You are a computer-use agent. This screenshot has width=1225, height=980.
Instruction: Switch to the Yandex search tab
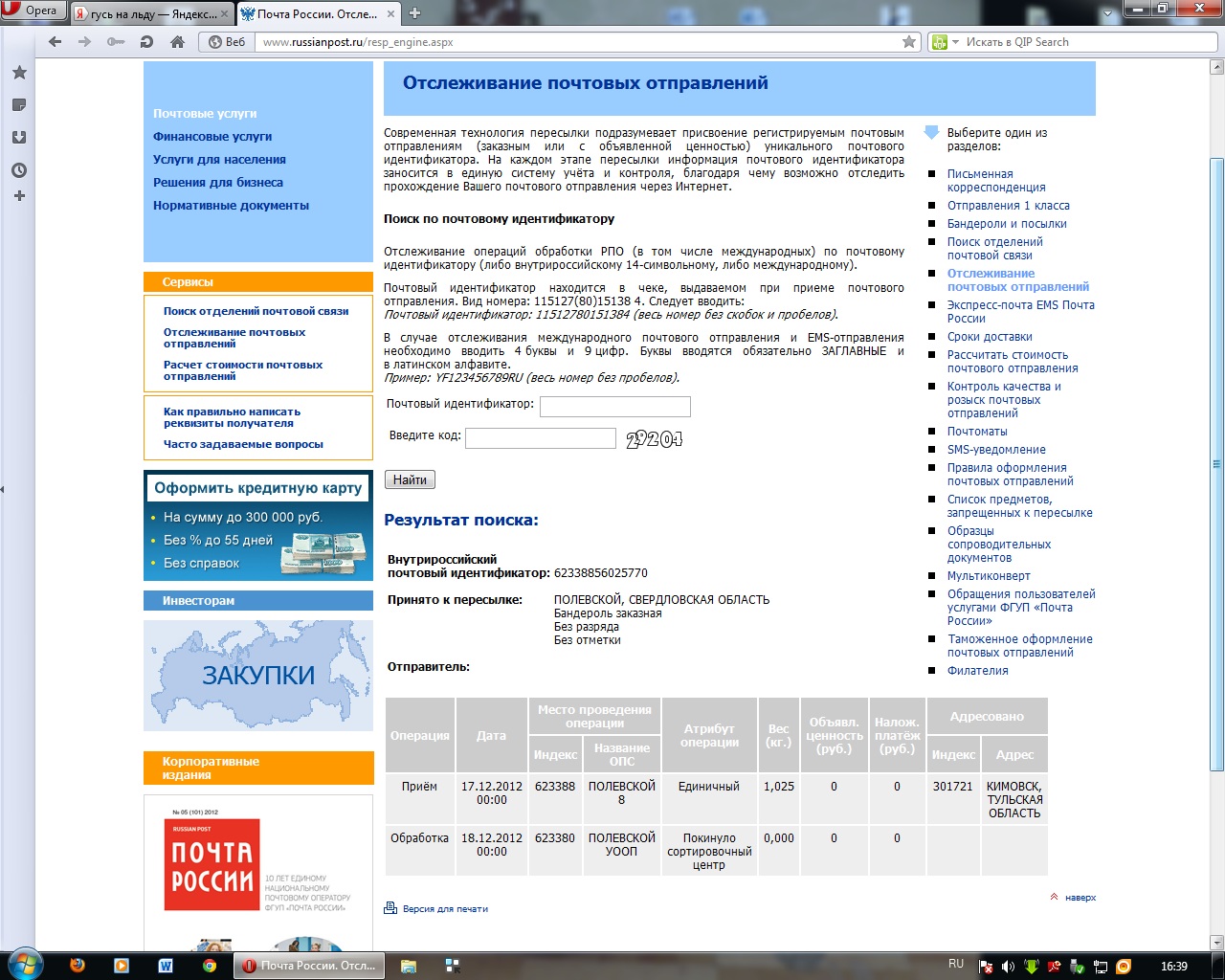pyautogui.click(x=152, y=13)
